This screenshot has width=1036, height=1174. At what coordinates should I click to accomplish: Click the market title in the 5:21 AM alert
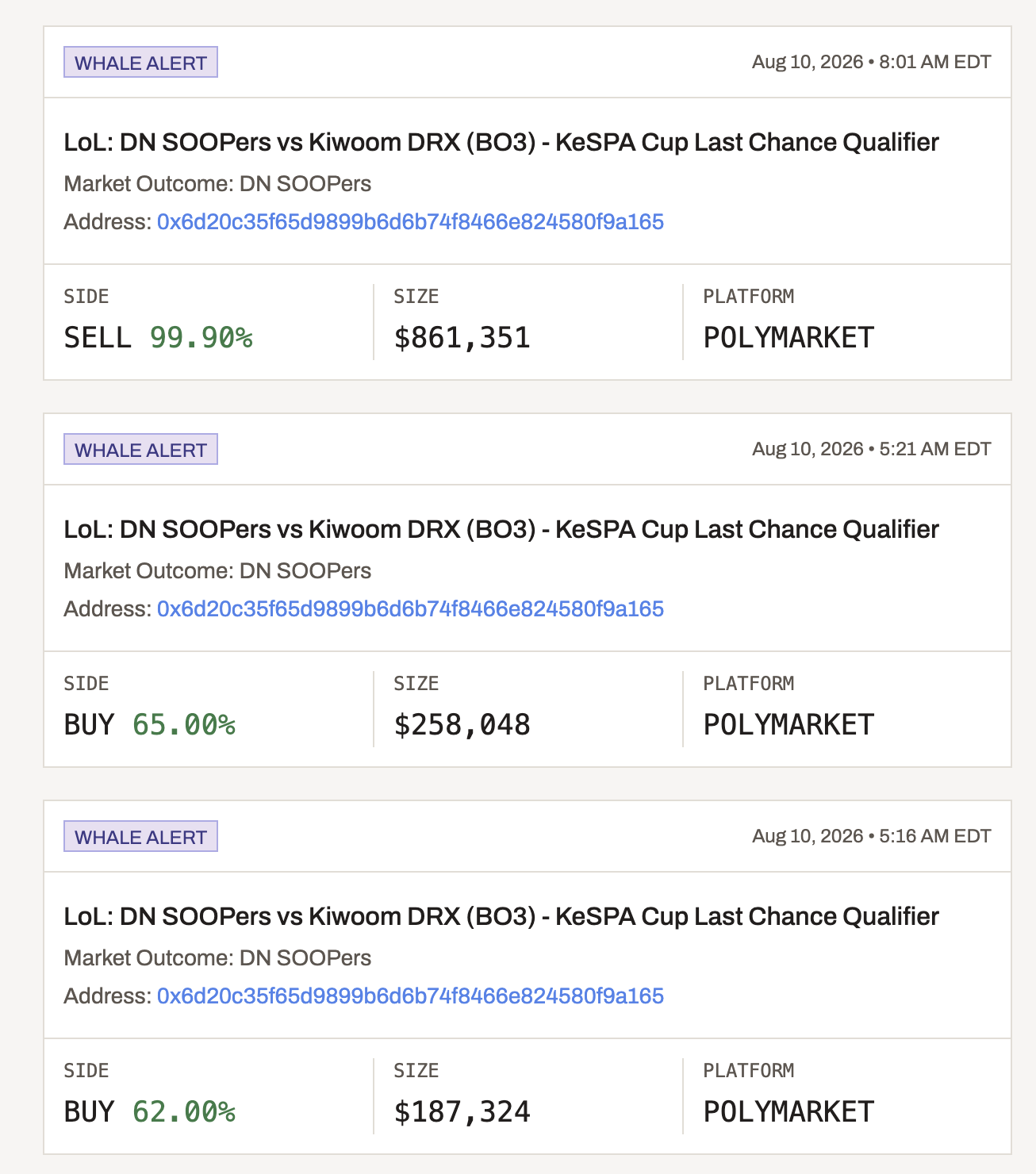point(501,529)
